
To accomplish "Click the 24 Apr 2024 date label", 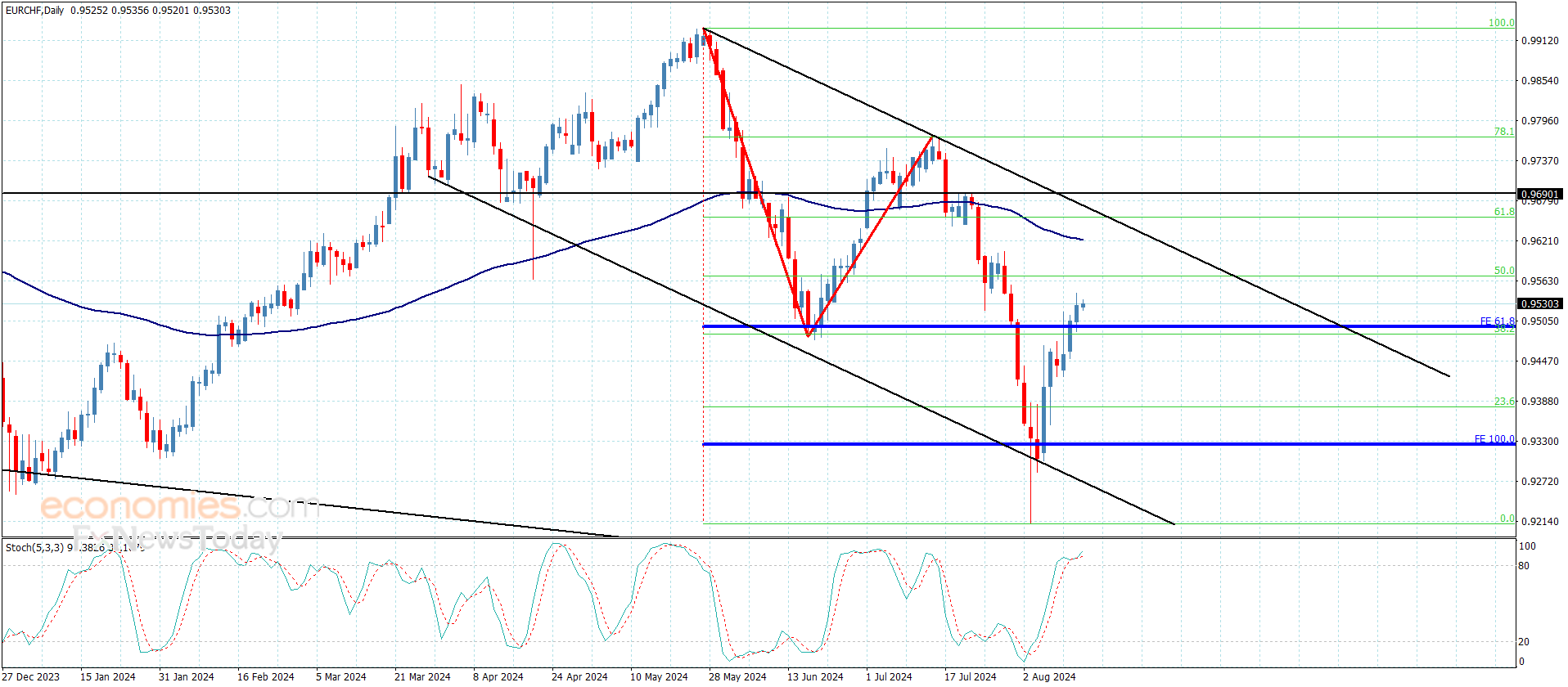I will [x=579, y=676].
